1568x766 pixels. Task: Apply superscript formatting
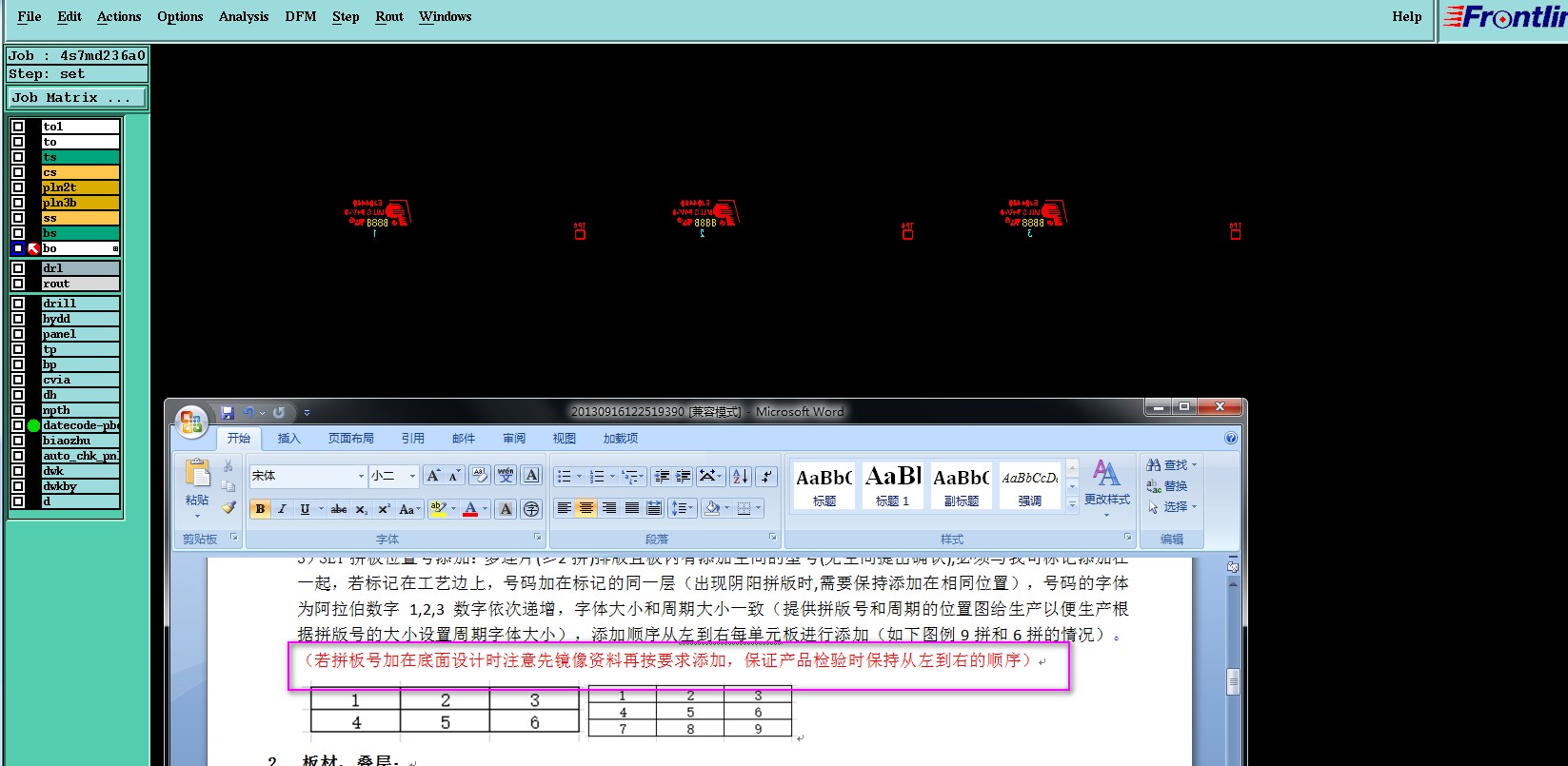384,509
